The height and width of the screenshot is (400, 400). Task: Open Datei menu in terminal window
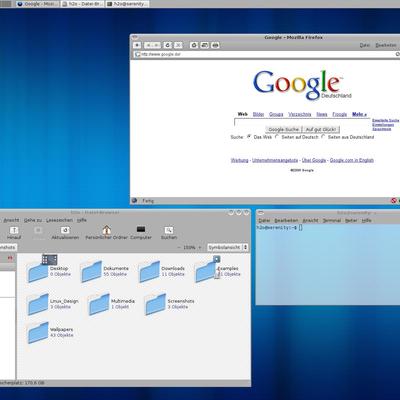click(x=264, y=221)
